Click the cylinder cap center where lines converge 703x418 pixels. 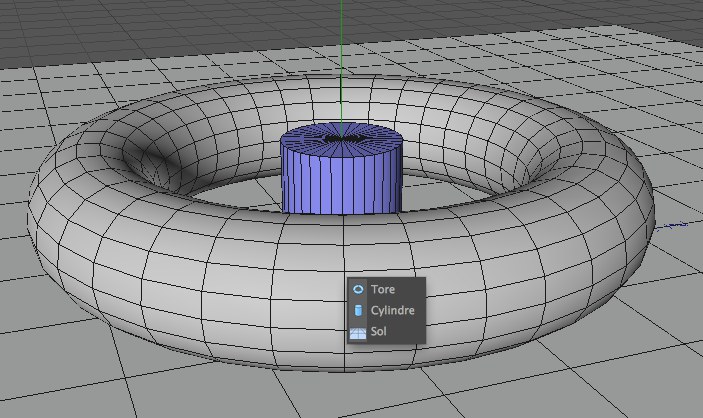coord(341,131)
